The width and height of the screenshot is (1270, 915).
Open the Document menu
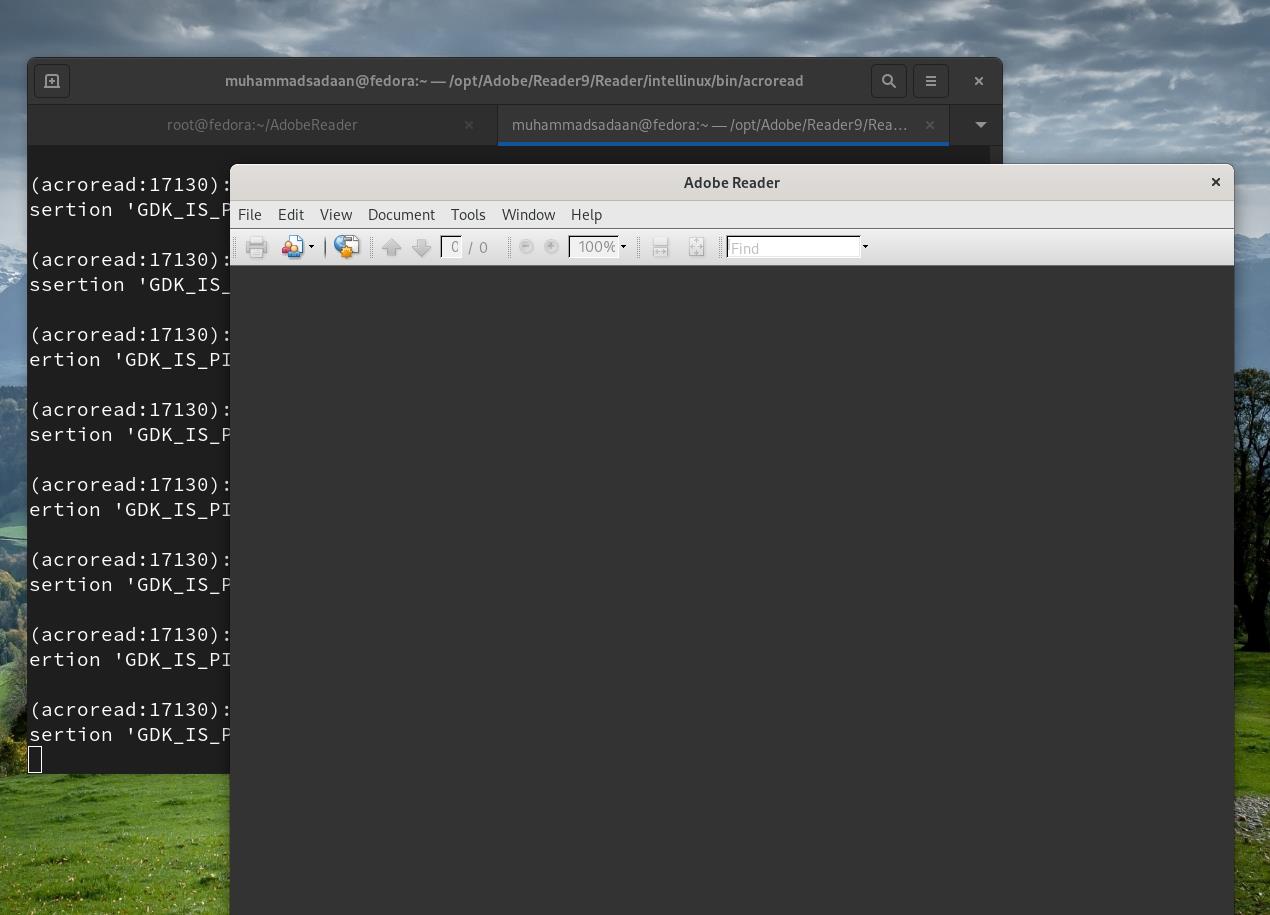tap(401, 215)
